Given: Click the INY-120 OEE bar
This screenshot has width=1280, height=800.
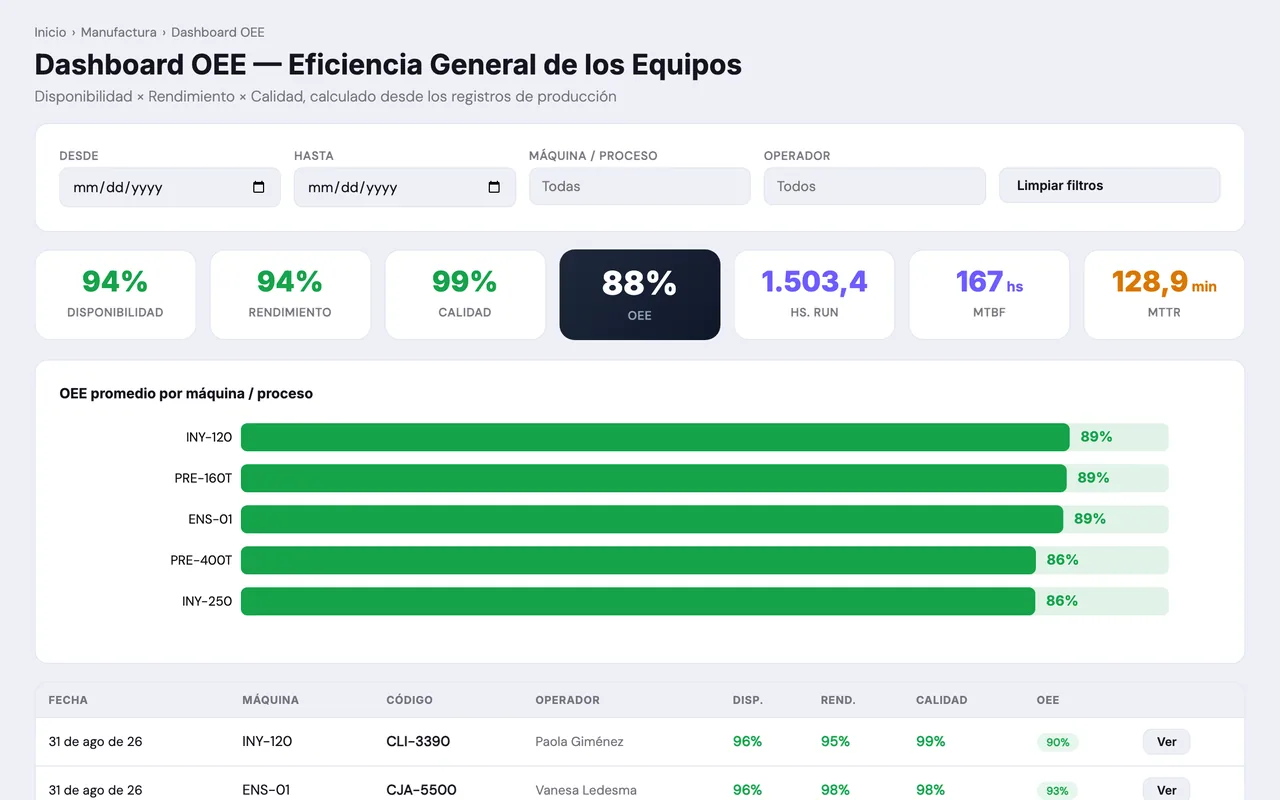Looking at the screenshot, I should tap(655, 437).
